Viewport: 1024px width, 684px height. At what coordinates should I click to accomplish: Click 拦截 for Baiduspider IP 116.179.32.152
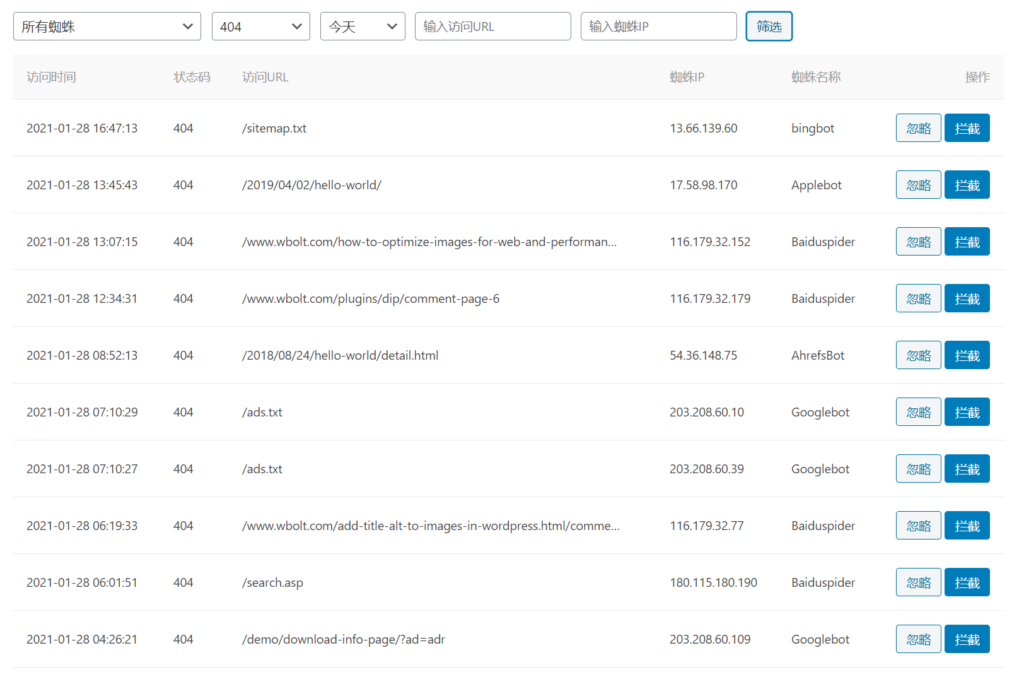[x=967, y=242]
